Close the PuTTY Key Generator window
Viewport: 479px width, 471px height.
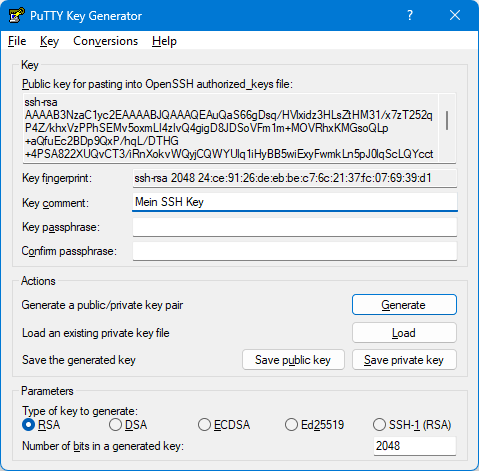coord(455,15)
